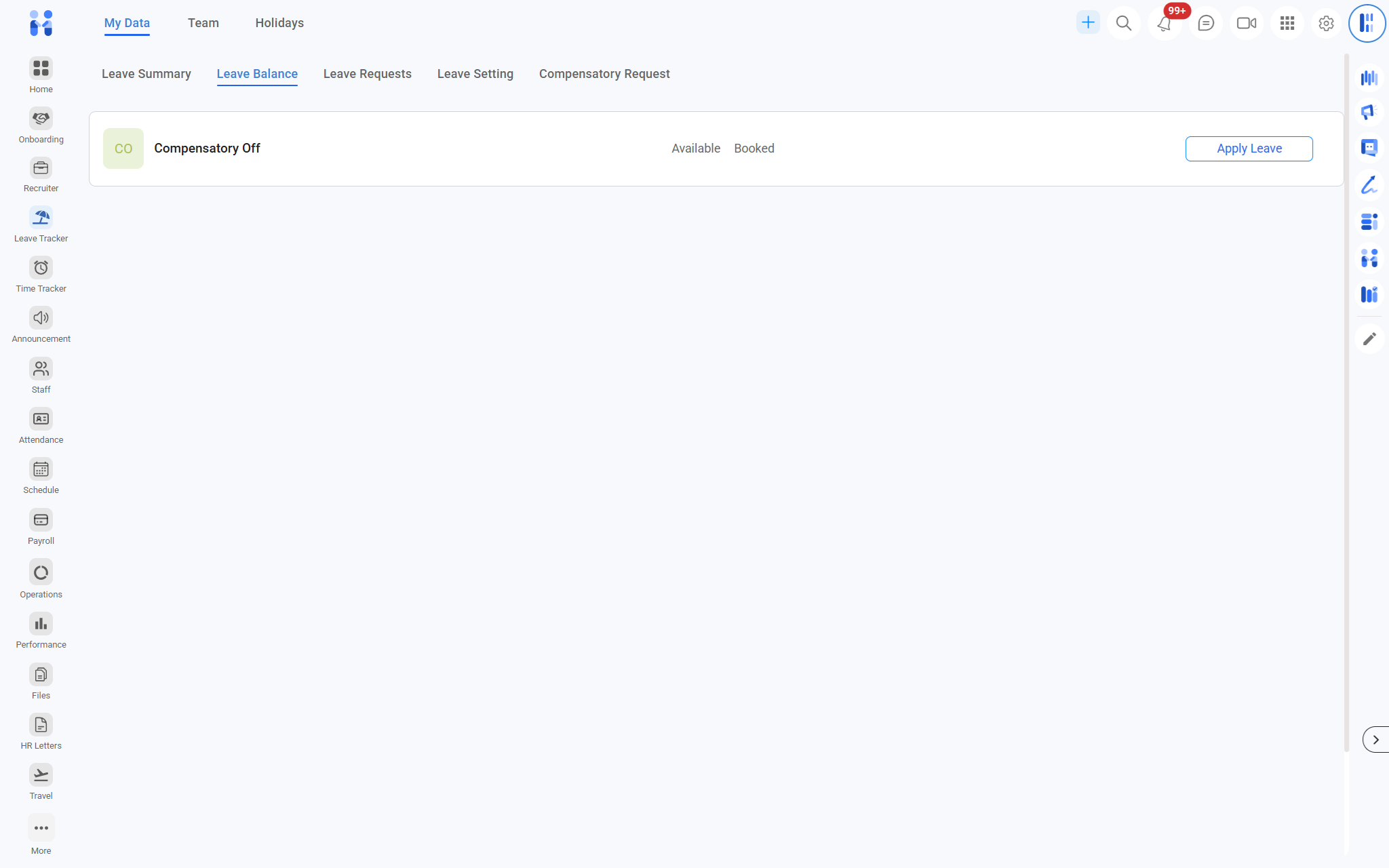Click the pencil edit icon in right panel

(1369, 338)
